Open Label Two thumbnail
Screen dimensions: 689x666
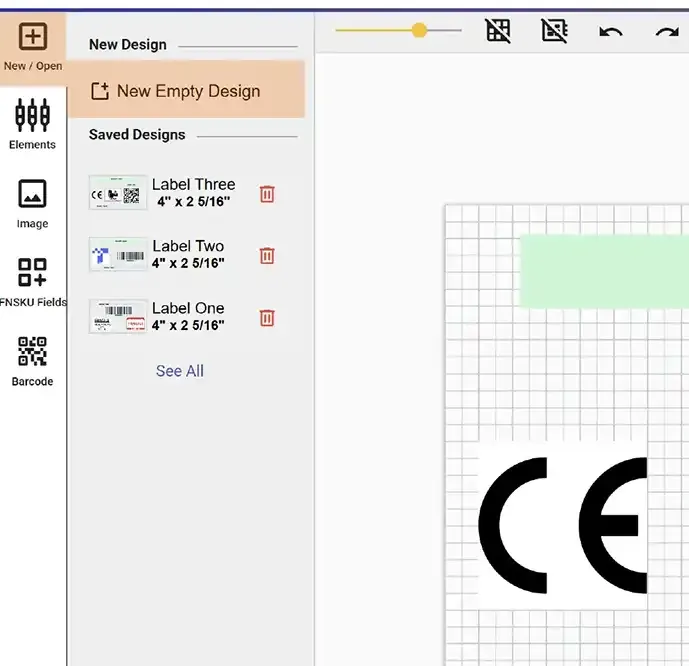[x=118, y=254]
